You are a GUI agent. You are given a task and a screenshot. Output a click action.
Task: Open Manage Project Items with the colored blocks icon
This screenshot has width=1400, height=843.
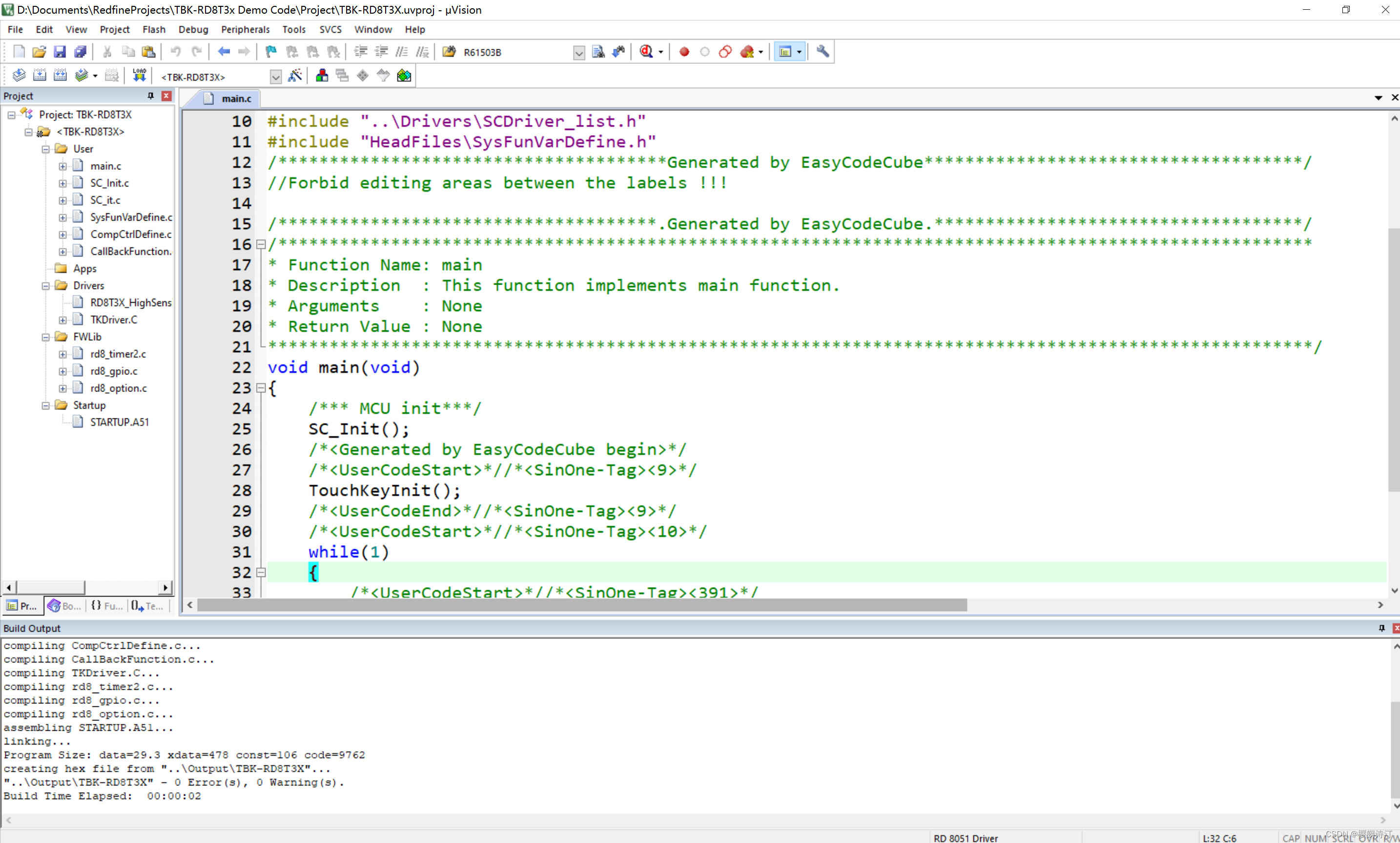[x=322, y=76]
